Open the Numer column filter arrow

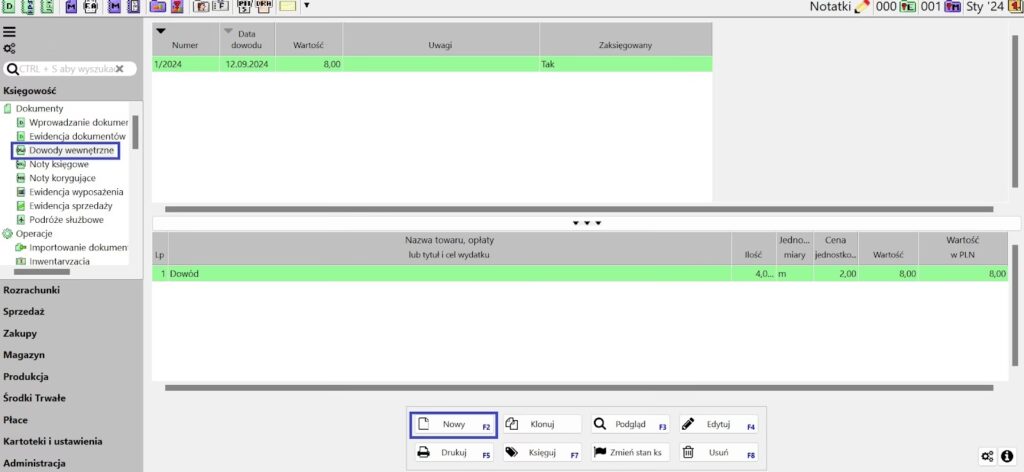point(160,31)
